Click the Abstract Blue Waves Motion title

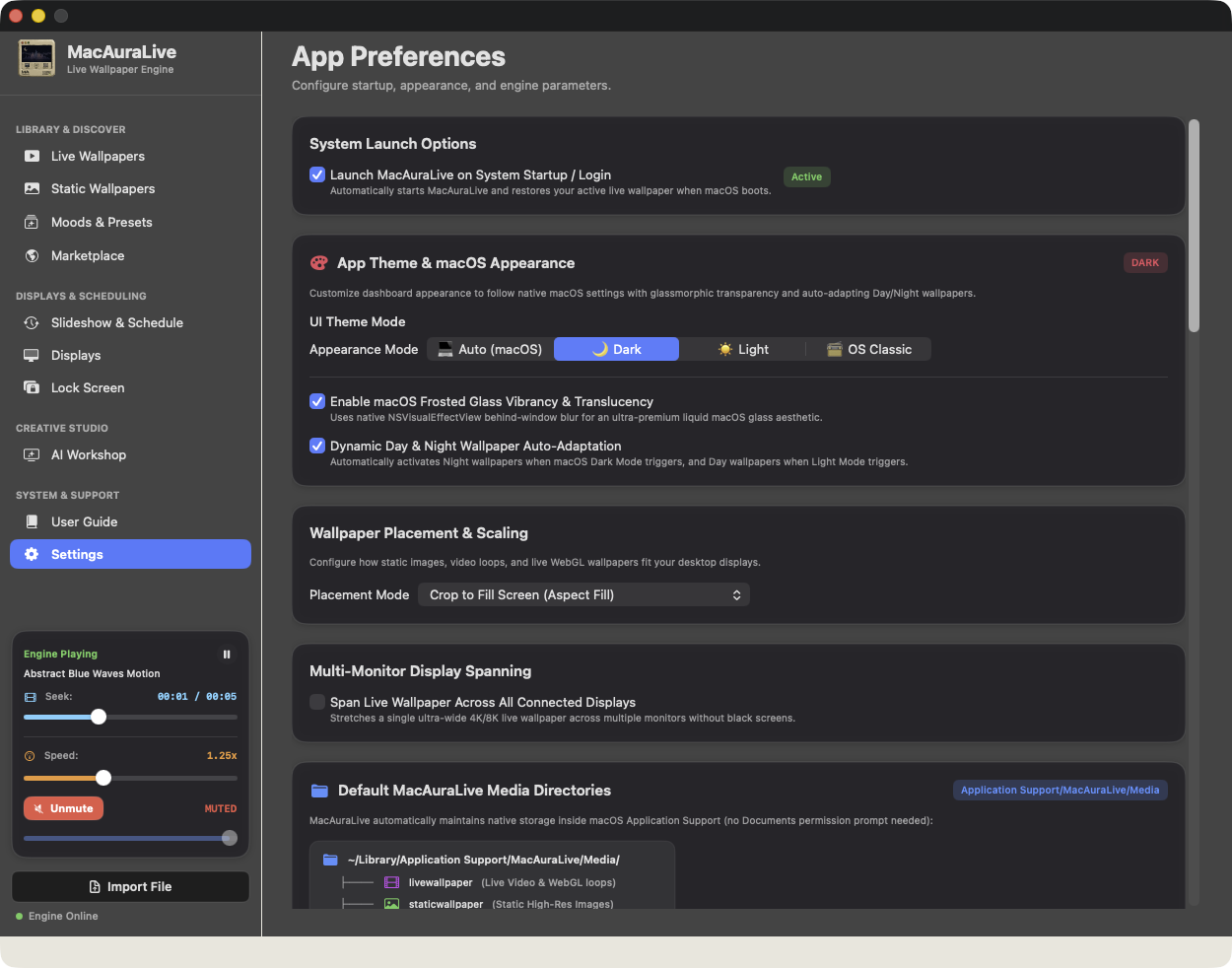click(92, 674)
